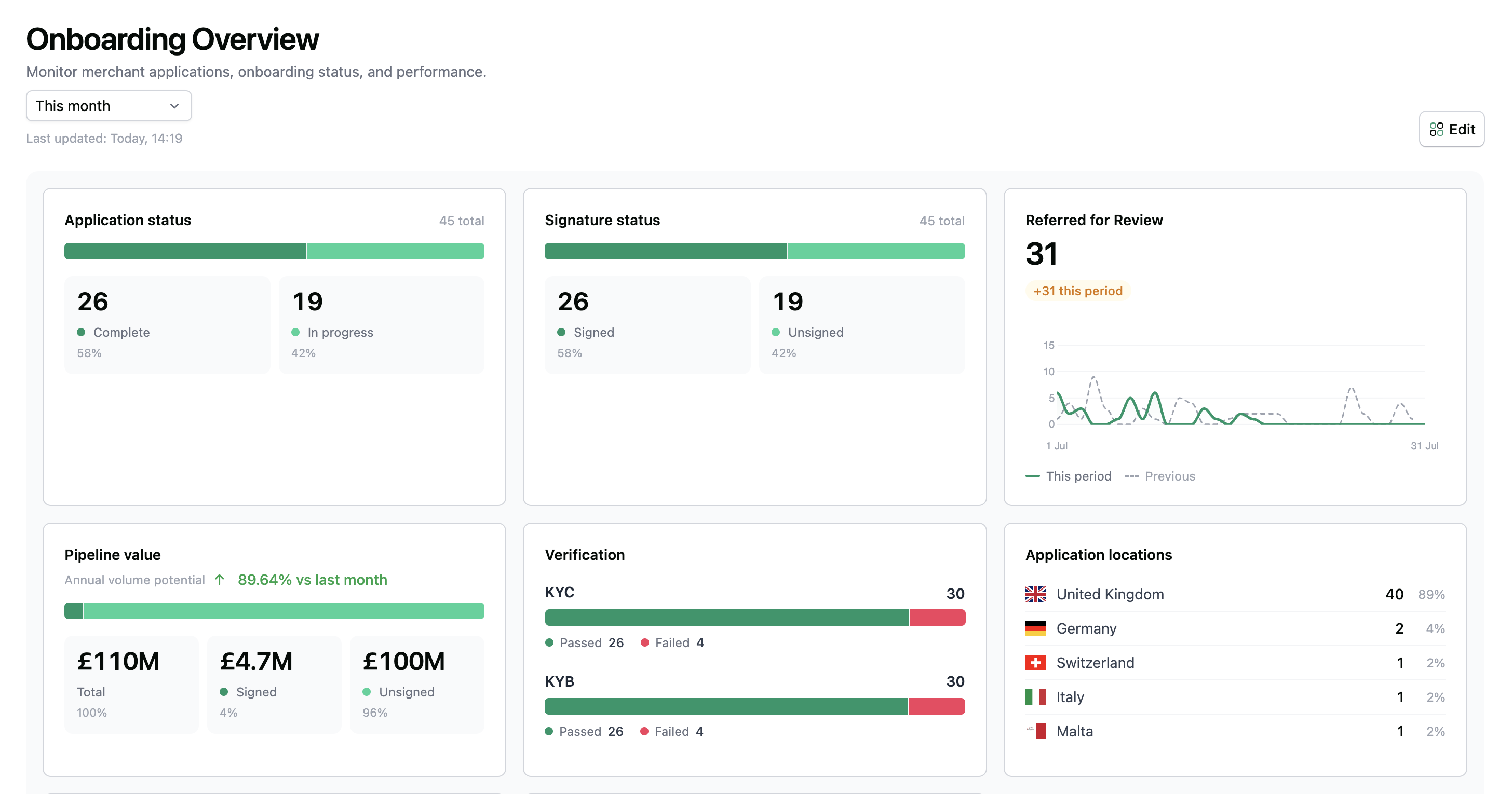1512x794 pixels.
Task: Click the Italy location row
Action: [1235, 696]
